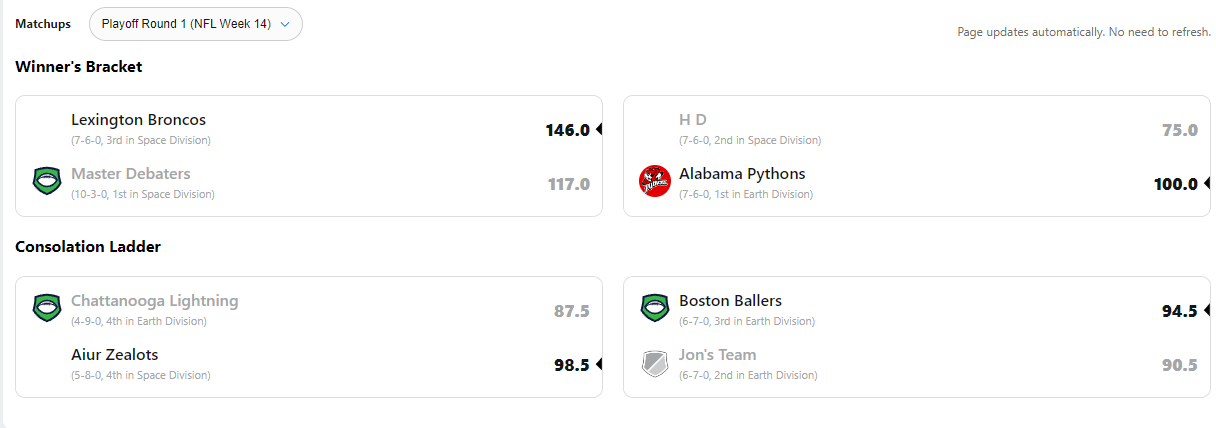
Task: Open the Alabama Pythons team link
Action: (x=742, y=174)
